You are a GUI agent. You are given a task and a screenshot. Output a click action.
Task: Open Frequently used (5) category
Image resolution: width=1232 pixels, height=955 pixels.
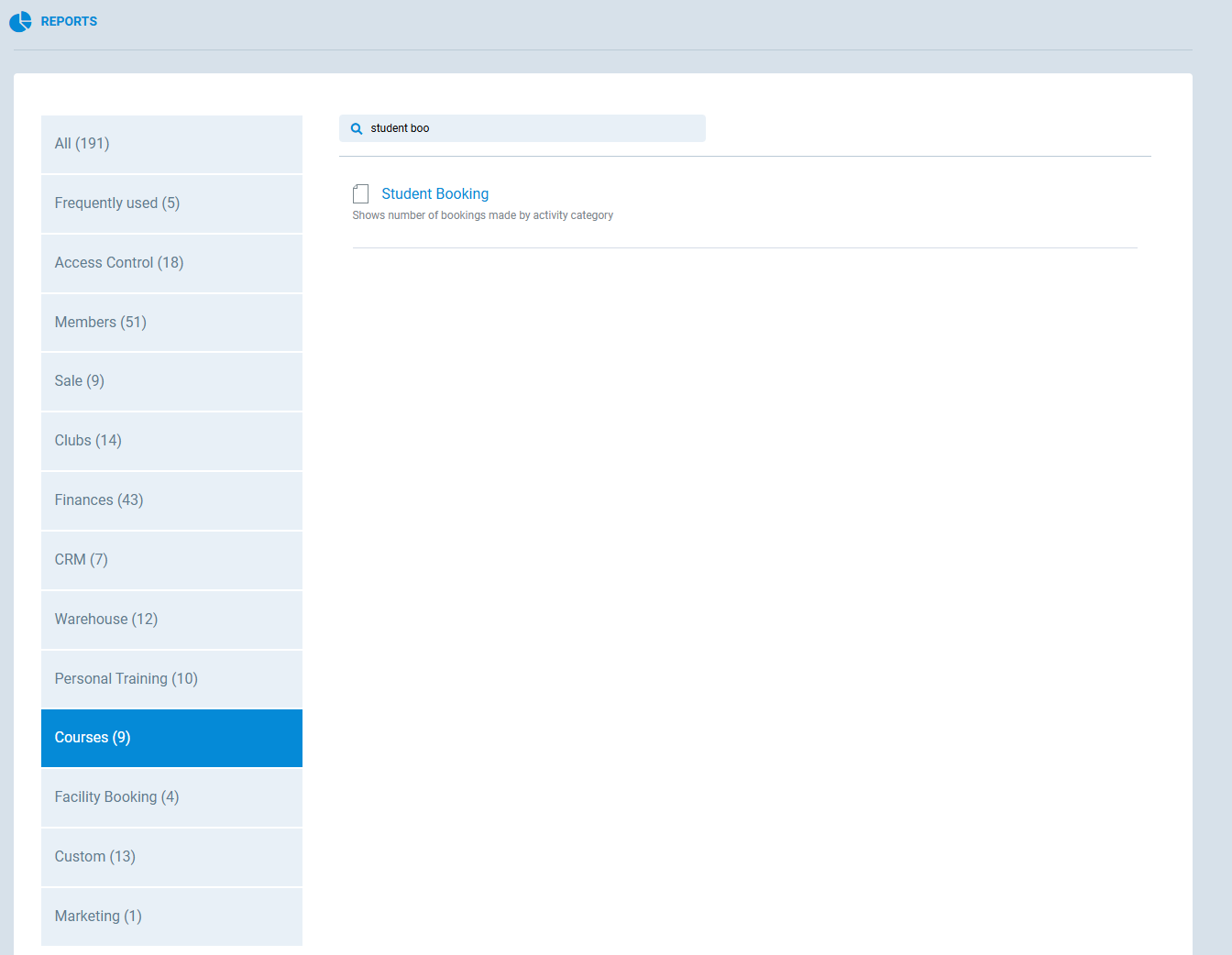[171, 203]
